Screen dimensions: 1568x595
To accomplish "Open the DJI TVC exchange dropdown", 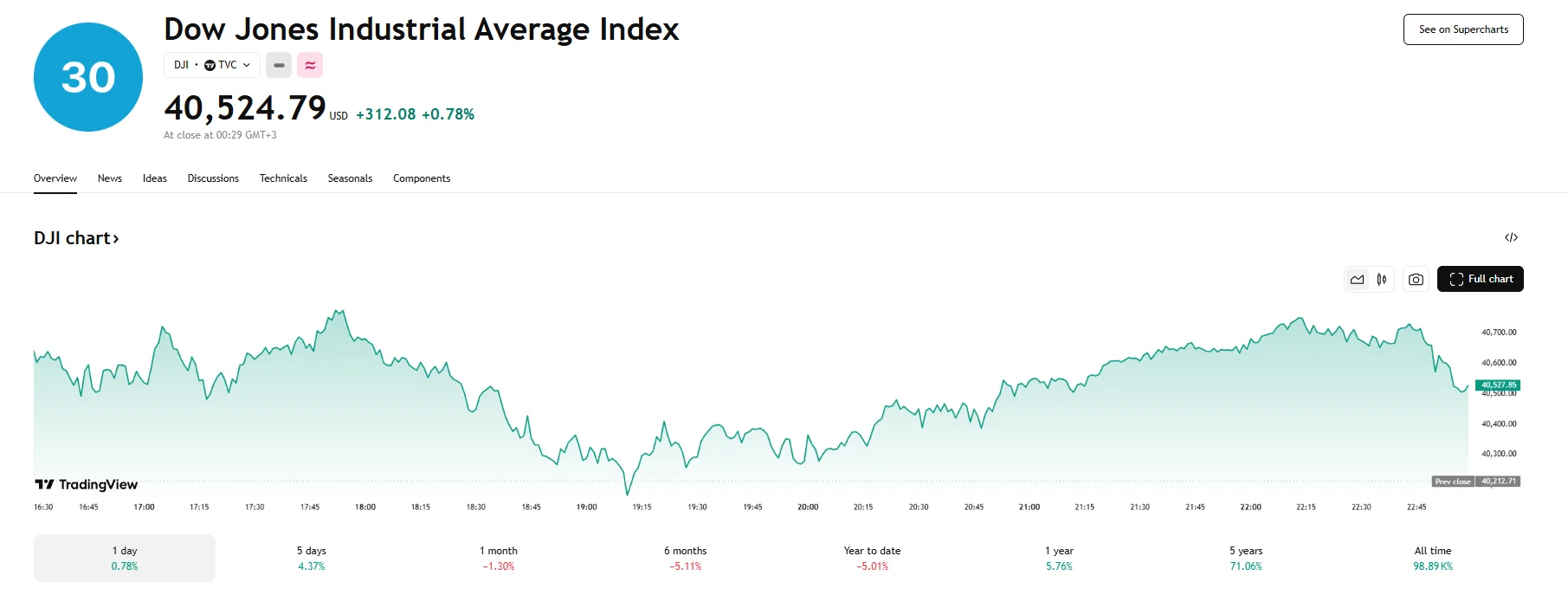I will (212, 65).
